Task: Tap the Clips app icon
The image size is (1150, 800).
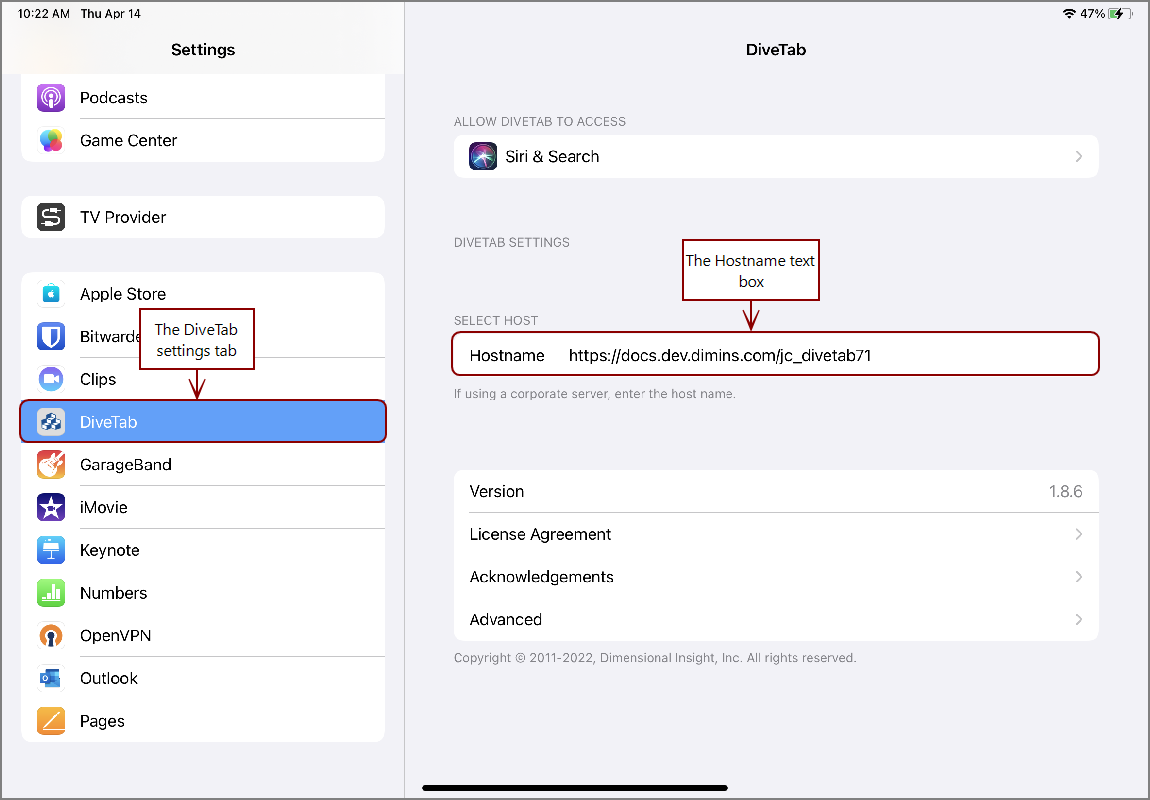Action: tap(51, 379)
